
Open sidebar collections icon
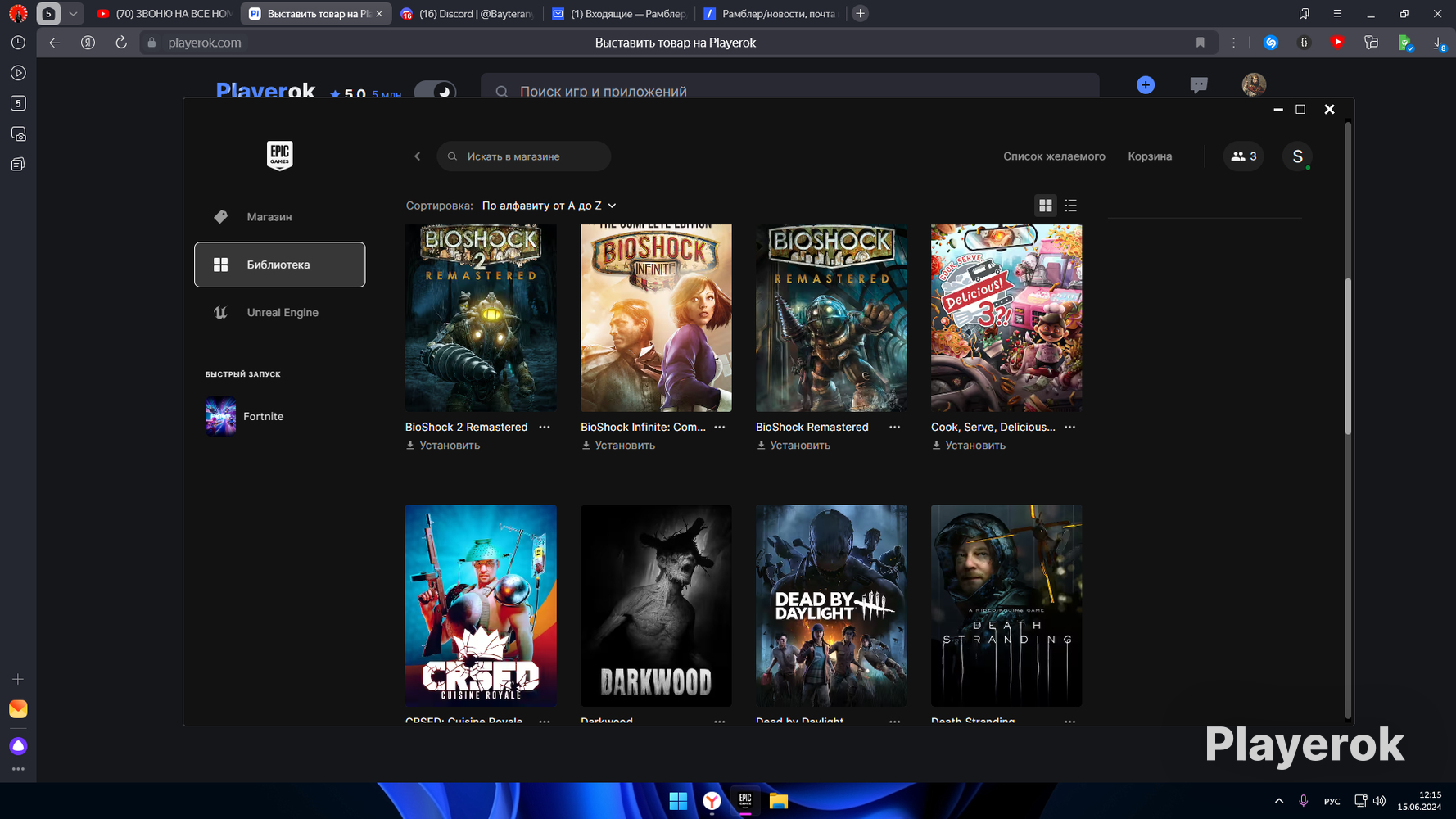point(18,165)
